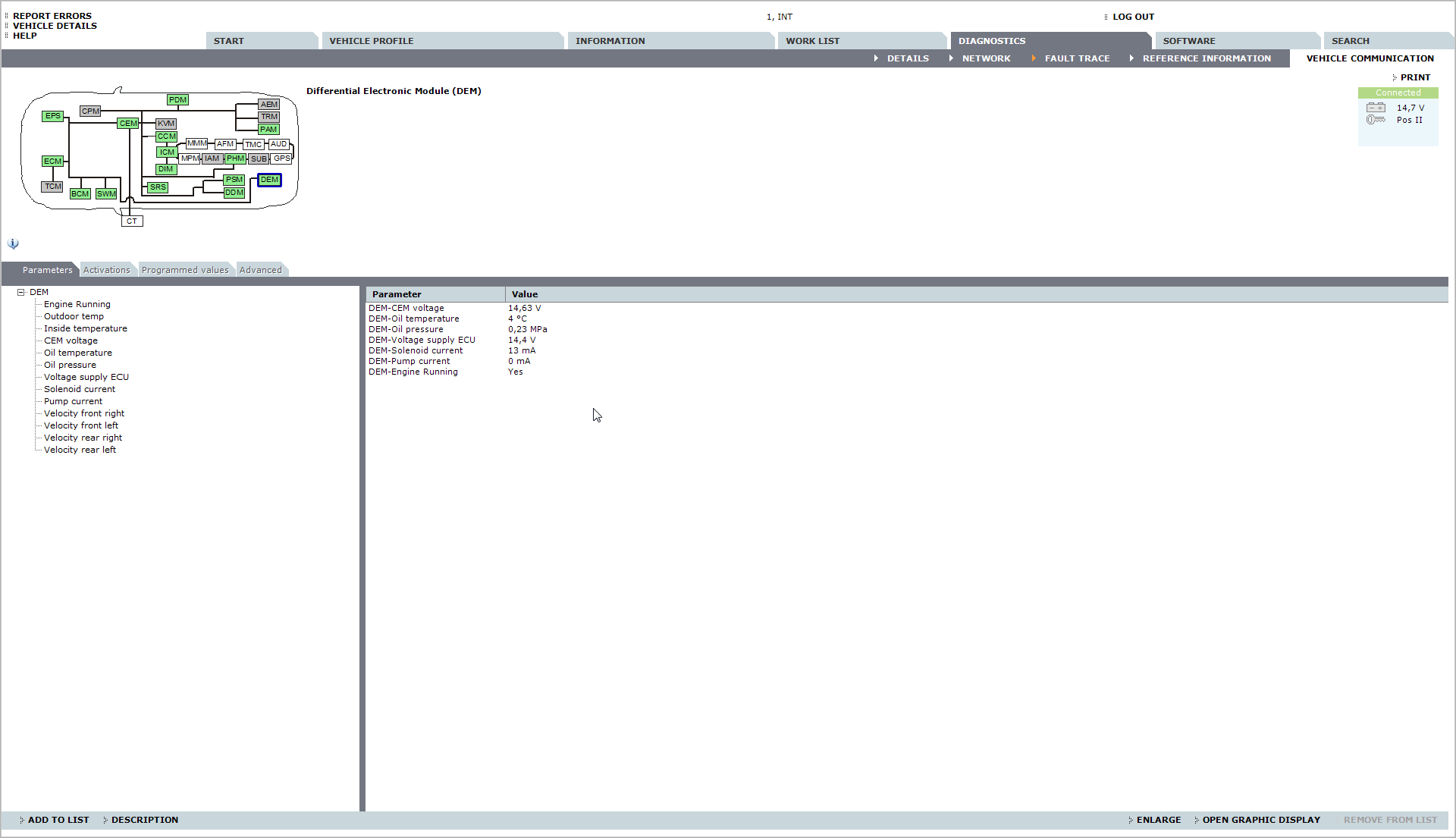Select the Velocity front right parameter

tap(84, 413)
